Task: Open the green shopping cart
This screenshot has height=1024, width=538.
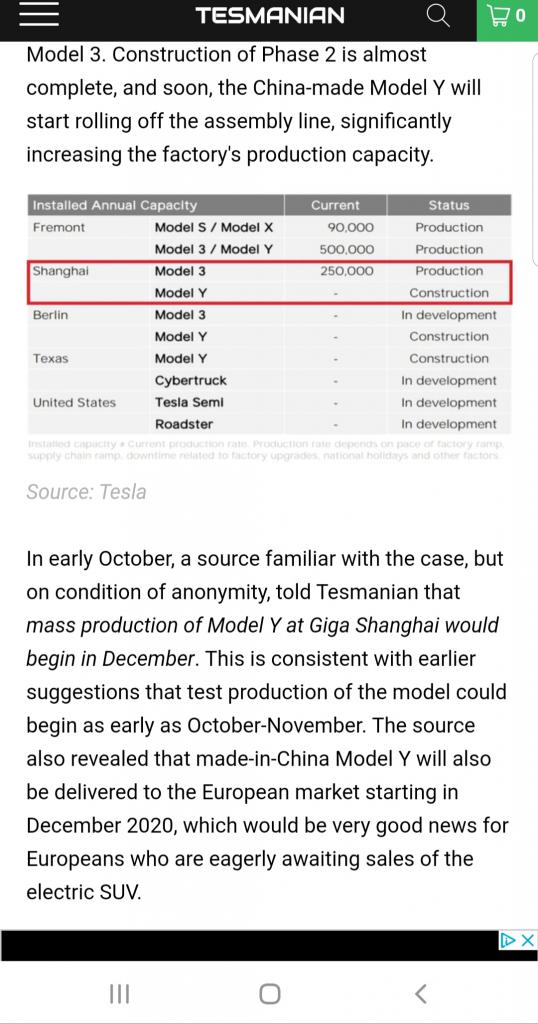Action: click(507, 18)
